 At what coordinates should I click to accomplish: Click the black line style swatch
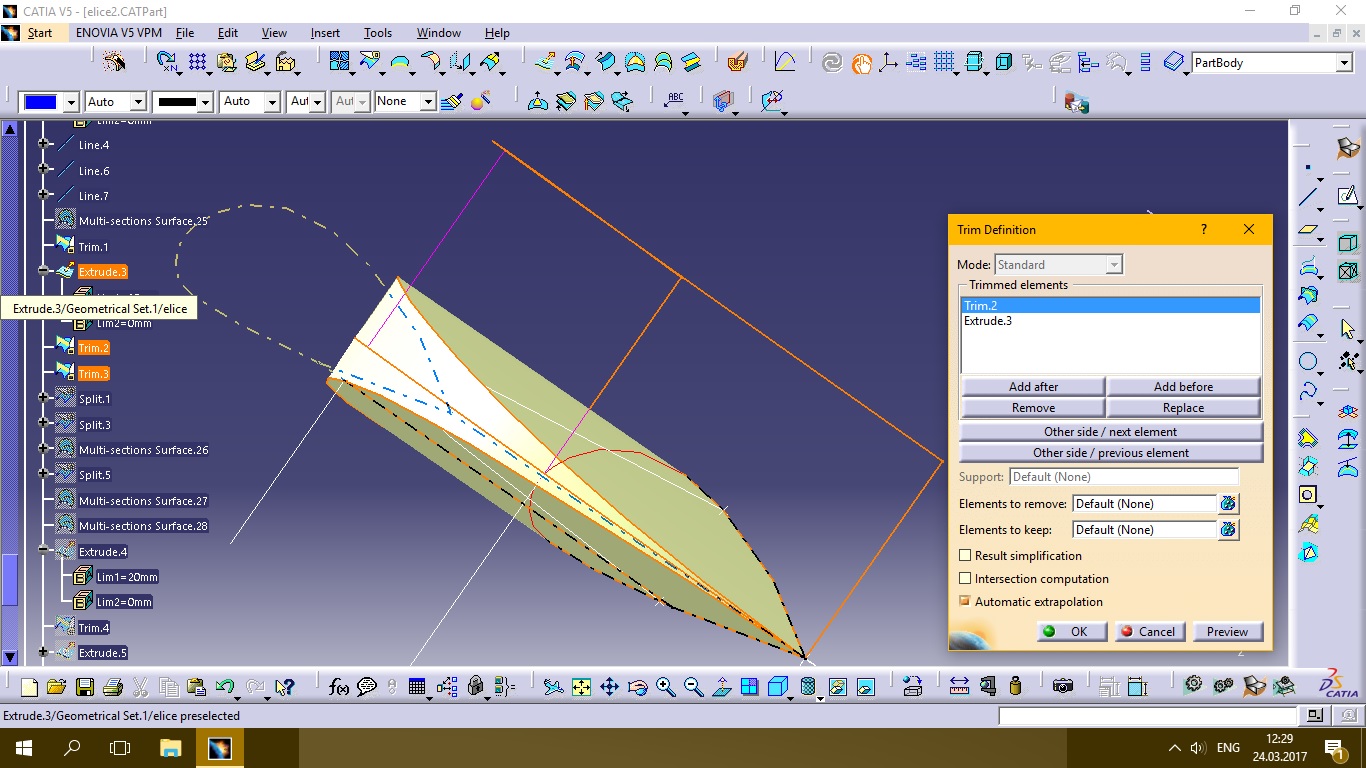(x=176, y=102)
